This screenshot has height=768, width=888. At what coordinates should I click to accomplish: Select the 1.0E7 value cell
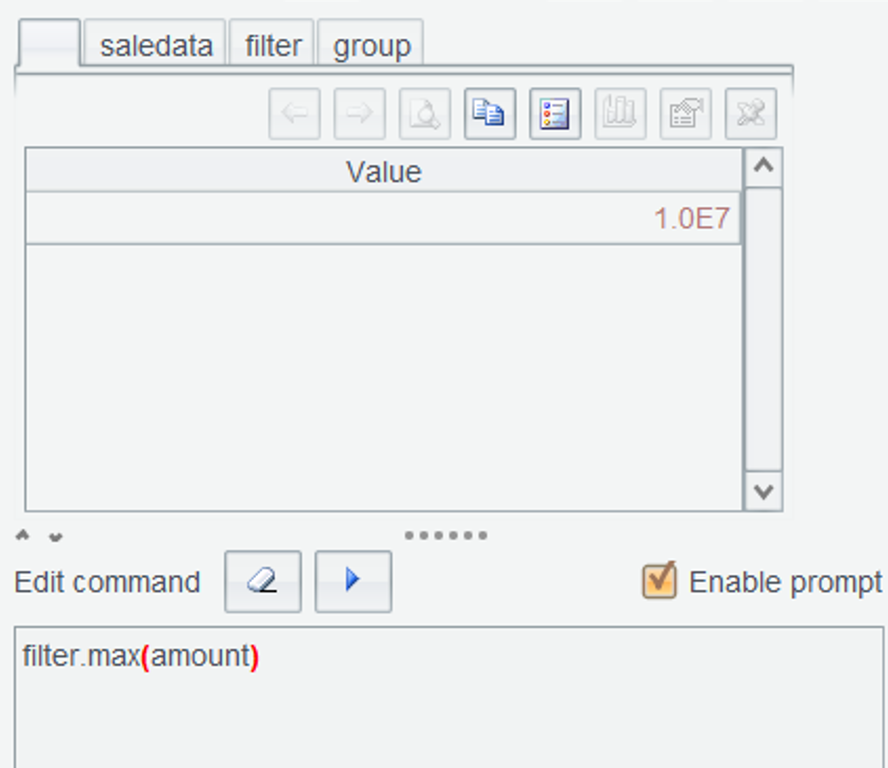(x=382, y=218)
